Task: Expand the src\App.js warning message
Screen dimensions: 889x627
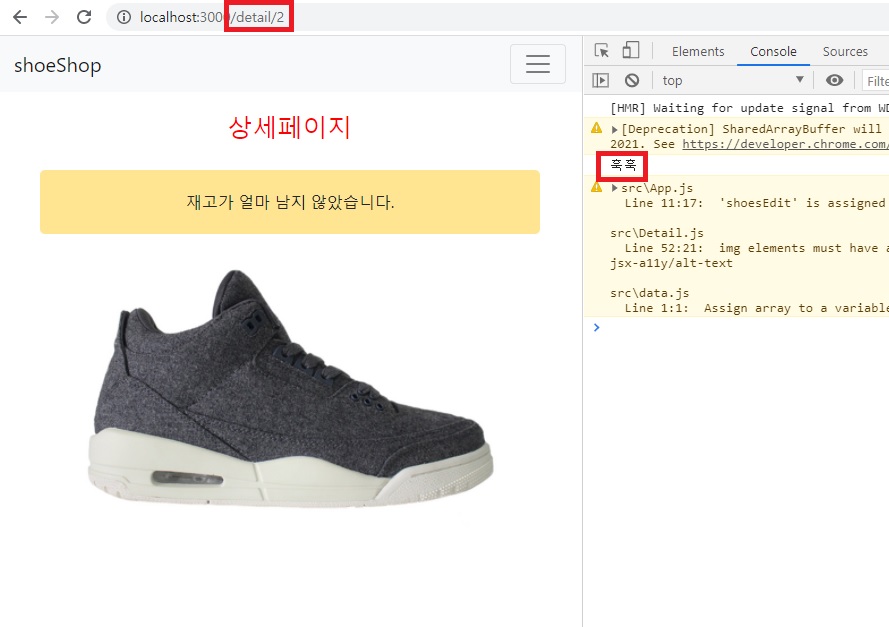Action: (x=615, y=188)
